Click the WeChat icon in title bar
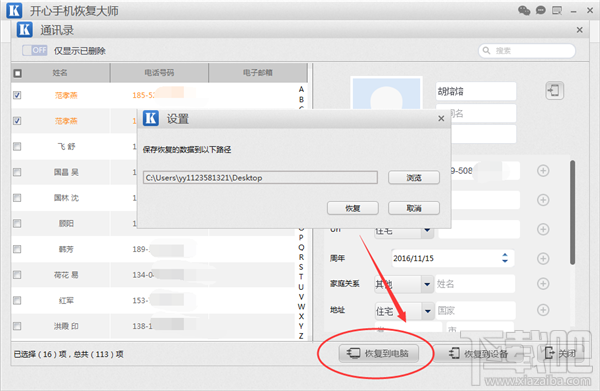 (524, 10)
